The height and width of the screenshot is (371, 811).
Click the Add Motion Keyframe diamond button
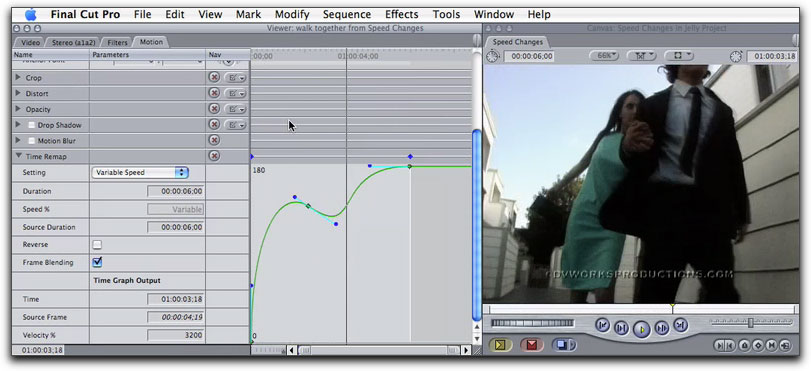[758, 345]
